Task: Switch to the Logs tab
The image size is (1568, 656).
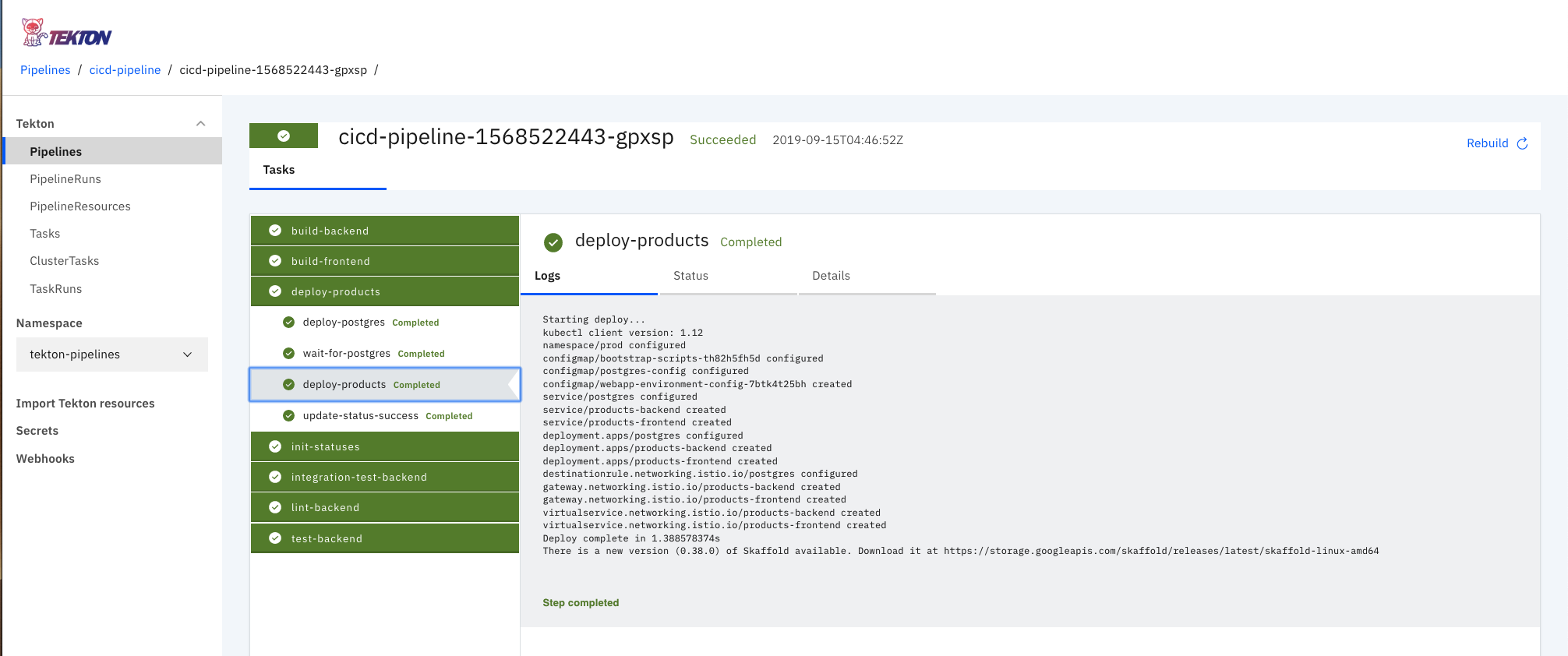Action: point(589,277)
